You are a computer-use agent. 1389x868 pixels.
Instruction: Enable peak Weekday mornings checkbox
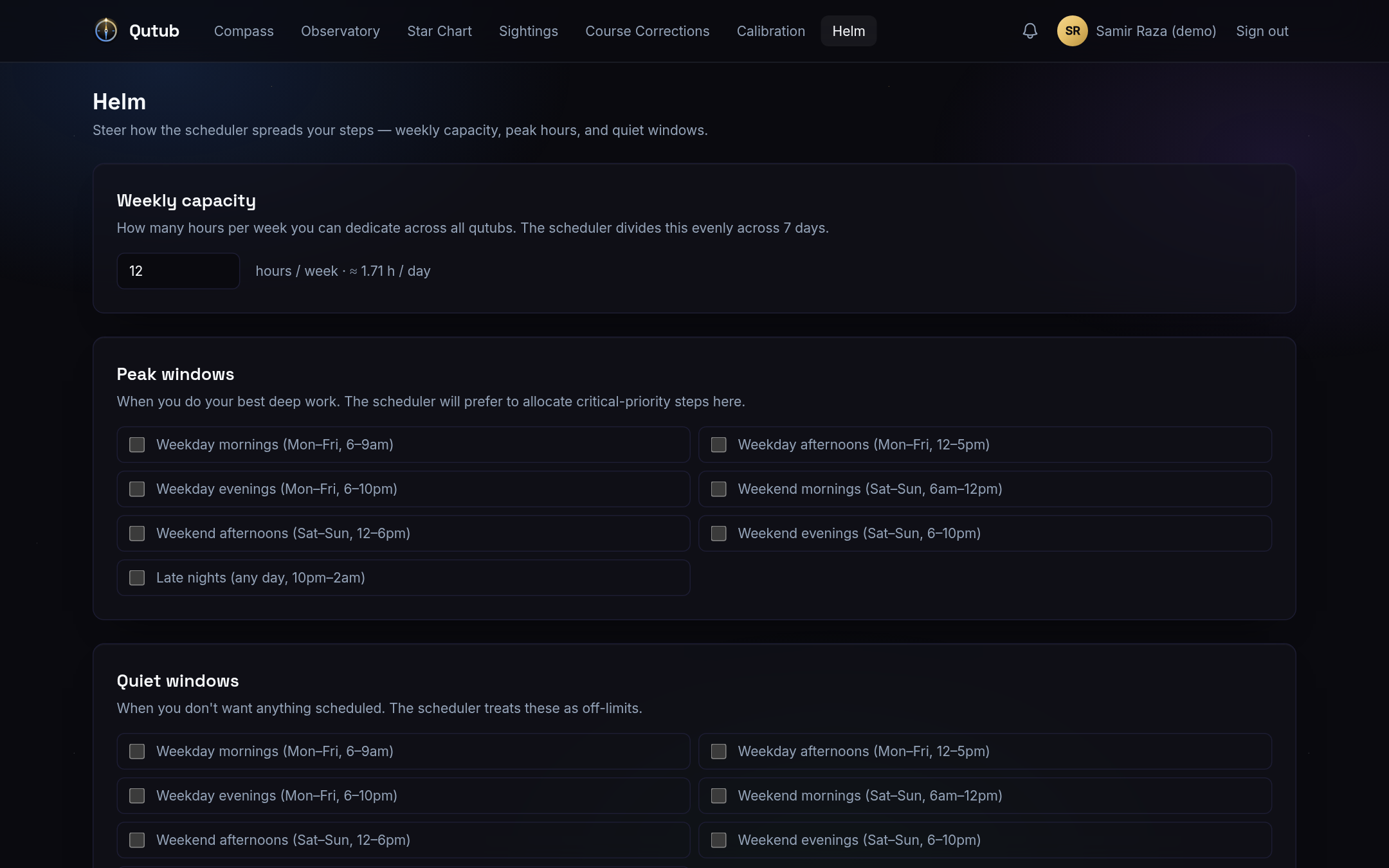pos(137,444)
